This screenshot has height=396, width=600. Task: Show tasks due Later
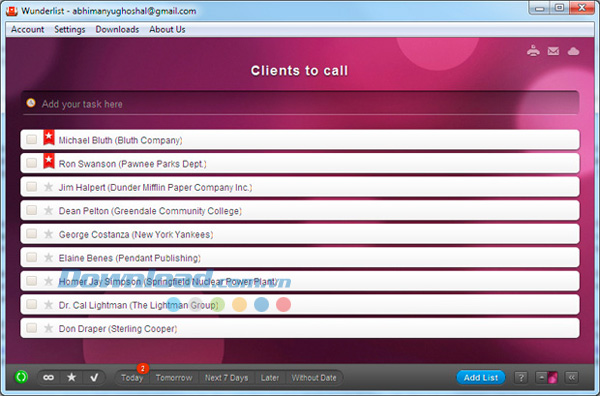tap(270, 378)
